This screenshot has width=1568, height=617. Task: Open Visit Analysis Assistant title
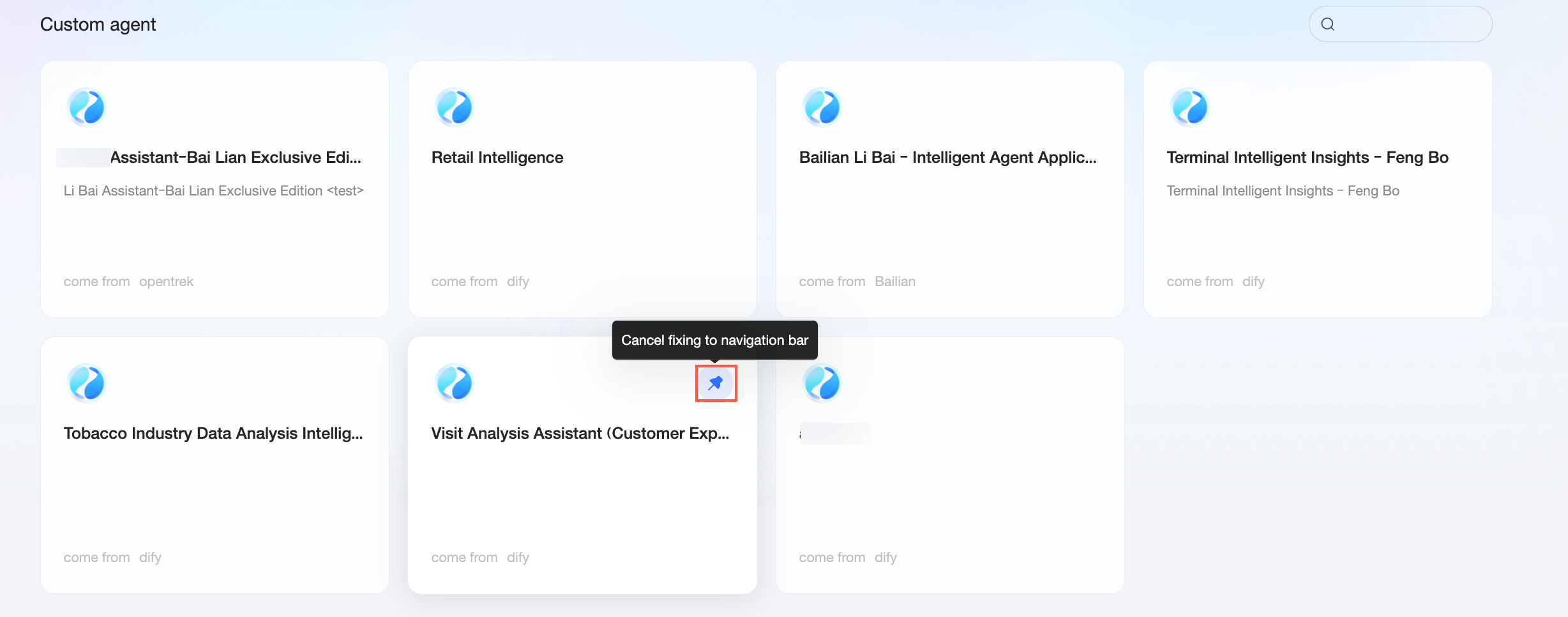[x=580, y=434]
